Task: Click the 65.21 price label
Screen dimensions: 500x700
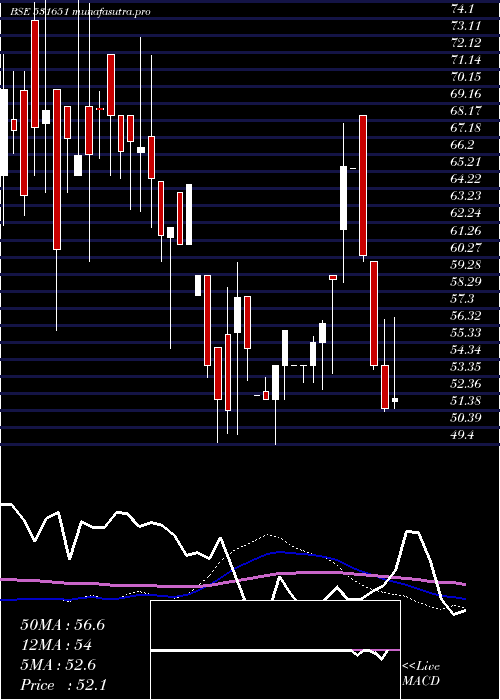Action: pos(466,162)
